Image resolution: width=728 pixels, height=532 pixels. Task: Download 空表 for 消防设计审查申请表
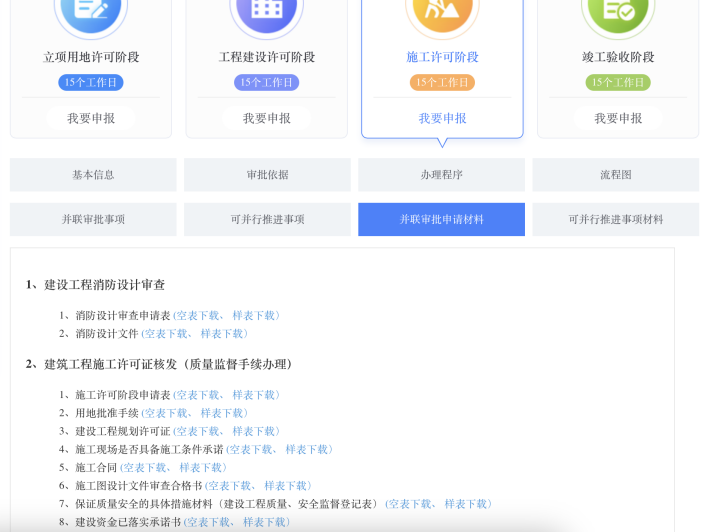point(198,315)
